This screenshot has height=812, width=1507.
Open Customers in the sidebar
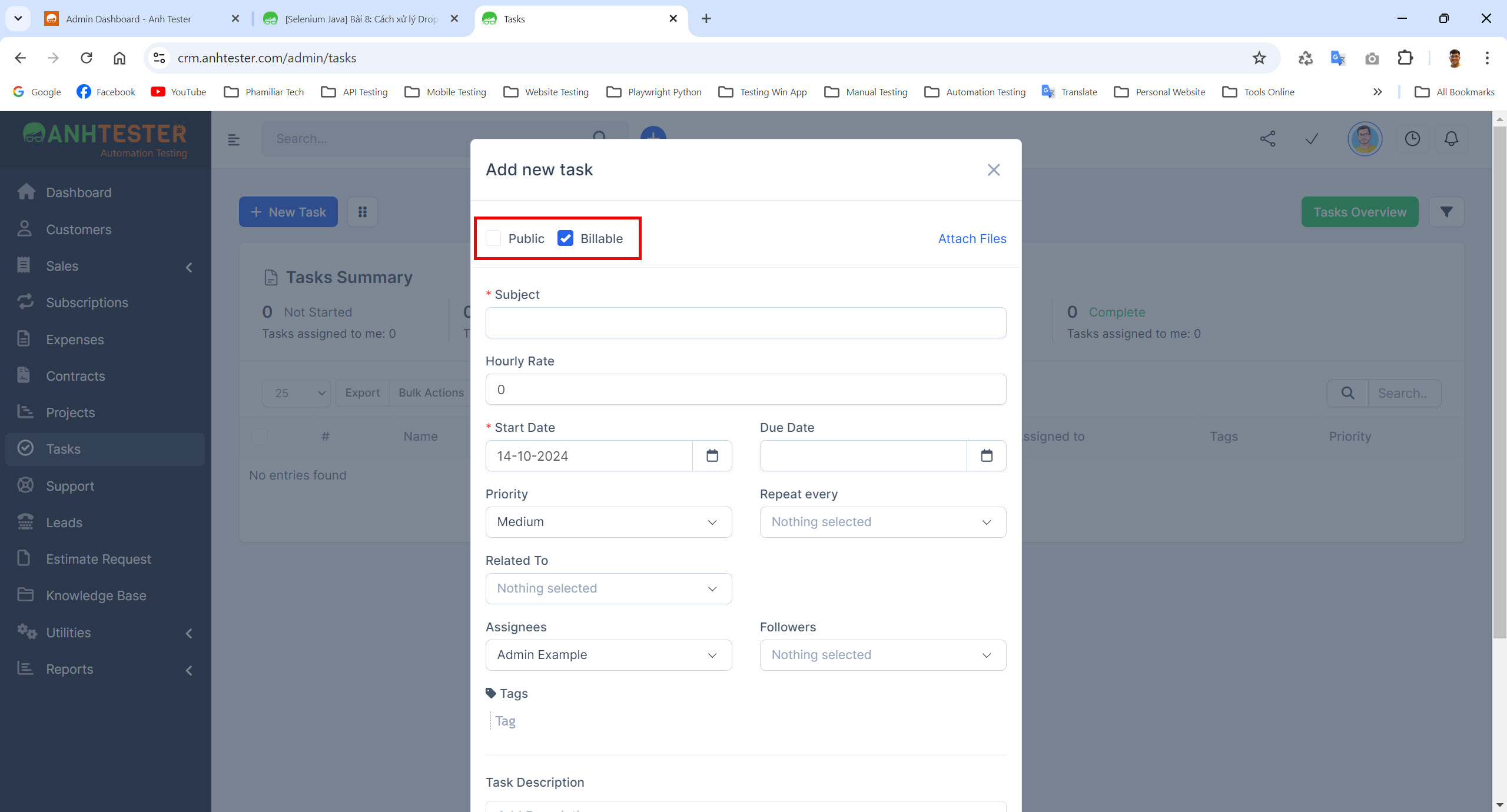105,229
